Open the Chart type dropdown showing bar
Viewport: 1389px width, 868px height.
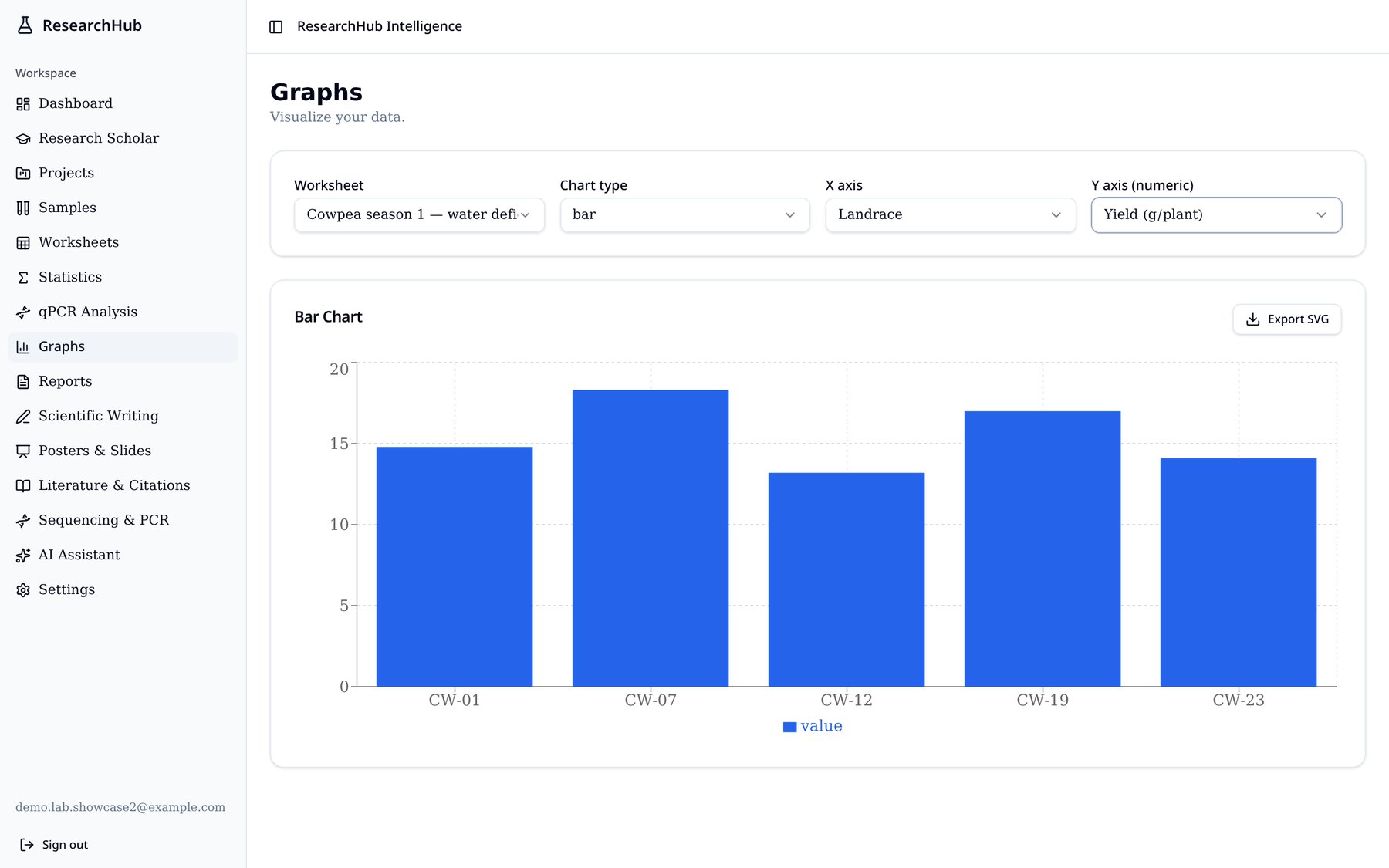pos(684,215)
